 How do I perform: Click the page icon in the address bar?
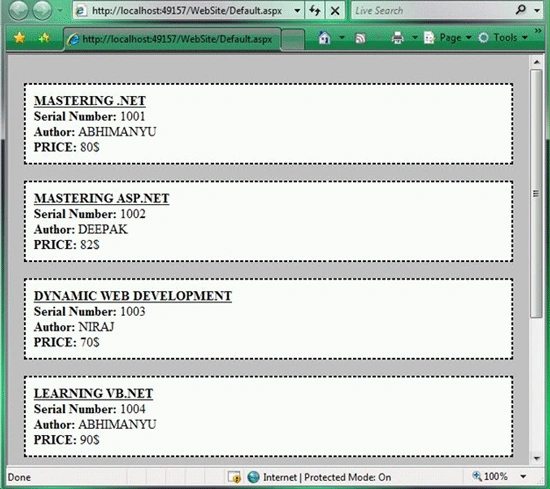pyautogui.click(x=81, y=11)
